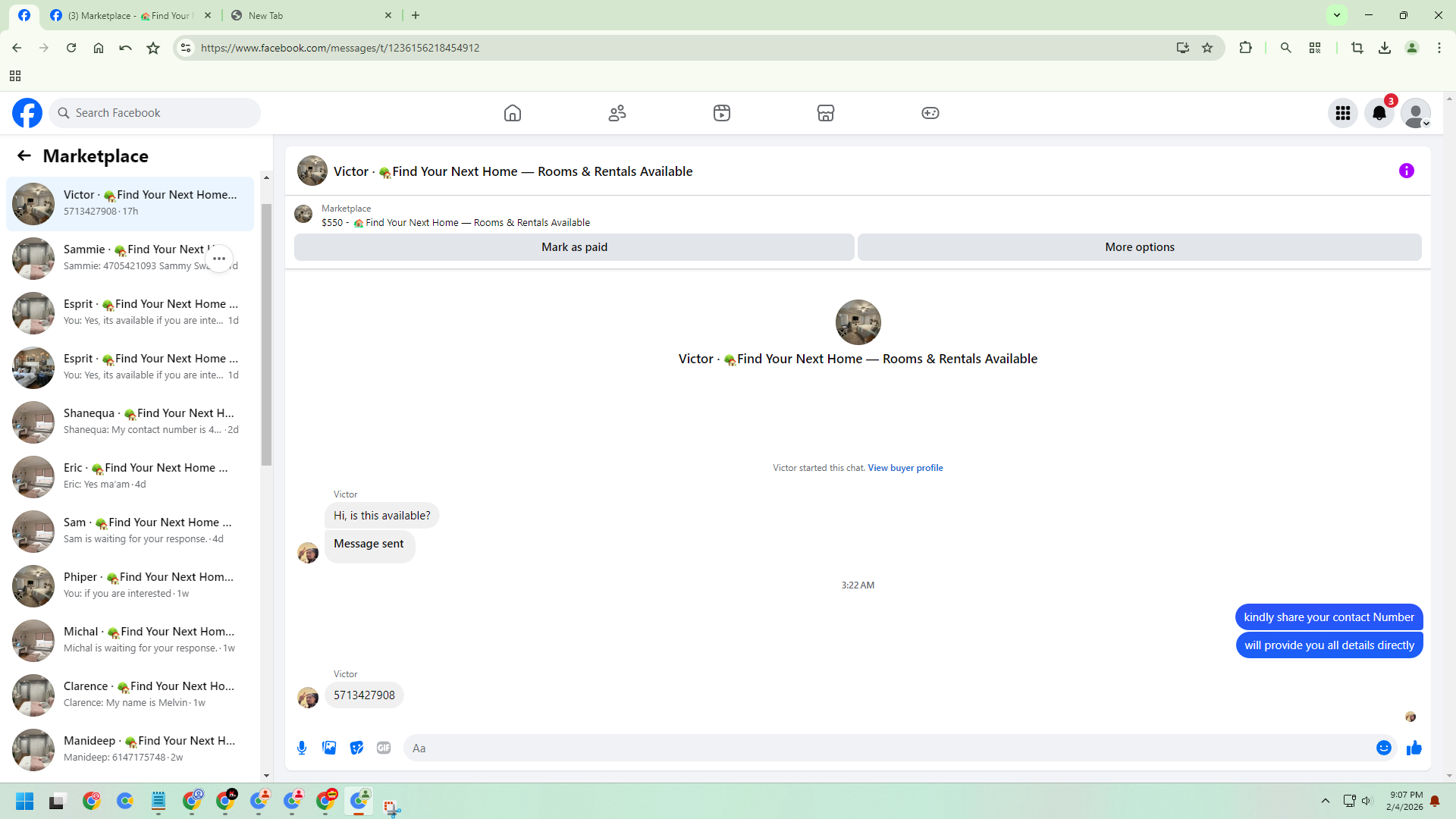Open account profile dropdown menu
1456x819 pixels.
(1415, 113)
